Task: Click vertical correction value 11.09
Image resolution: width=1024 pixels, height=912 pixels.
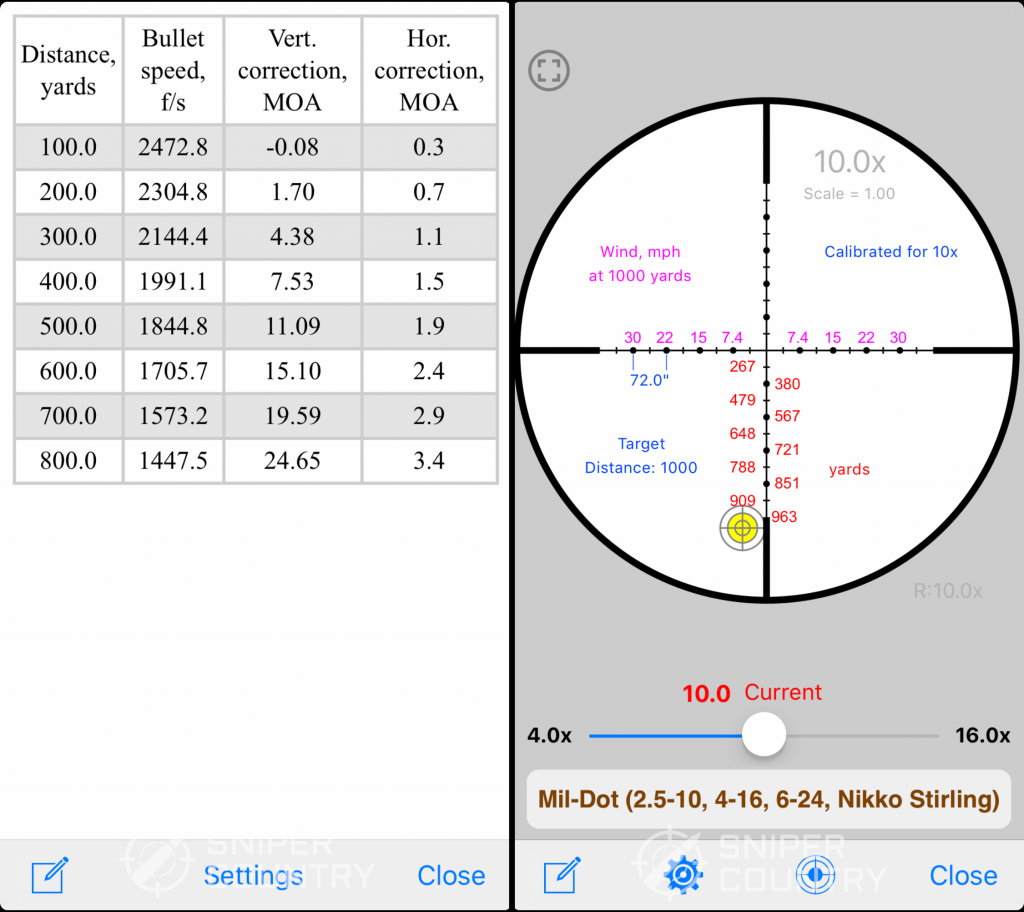Action: click(293, 326)
